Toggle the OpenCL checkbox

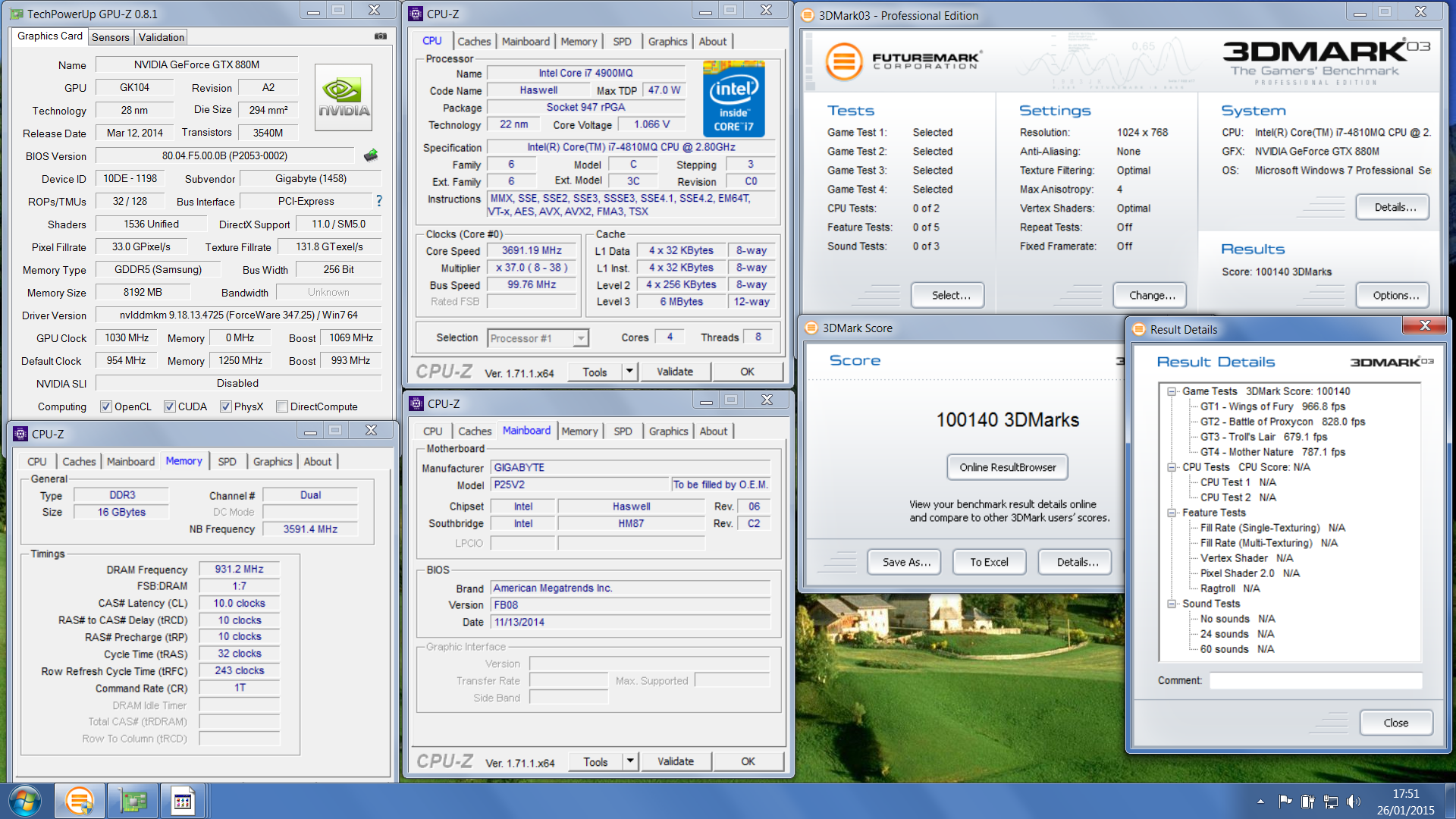point(106,406)
